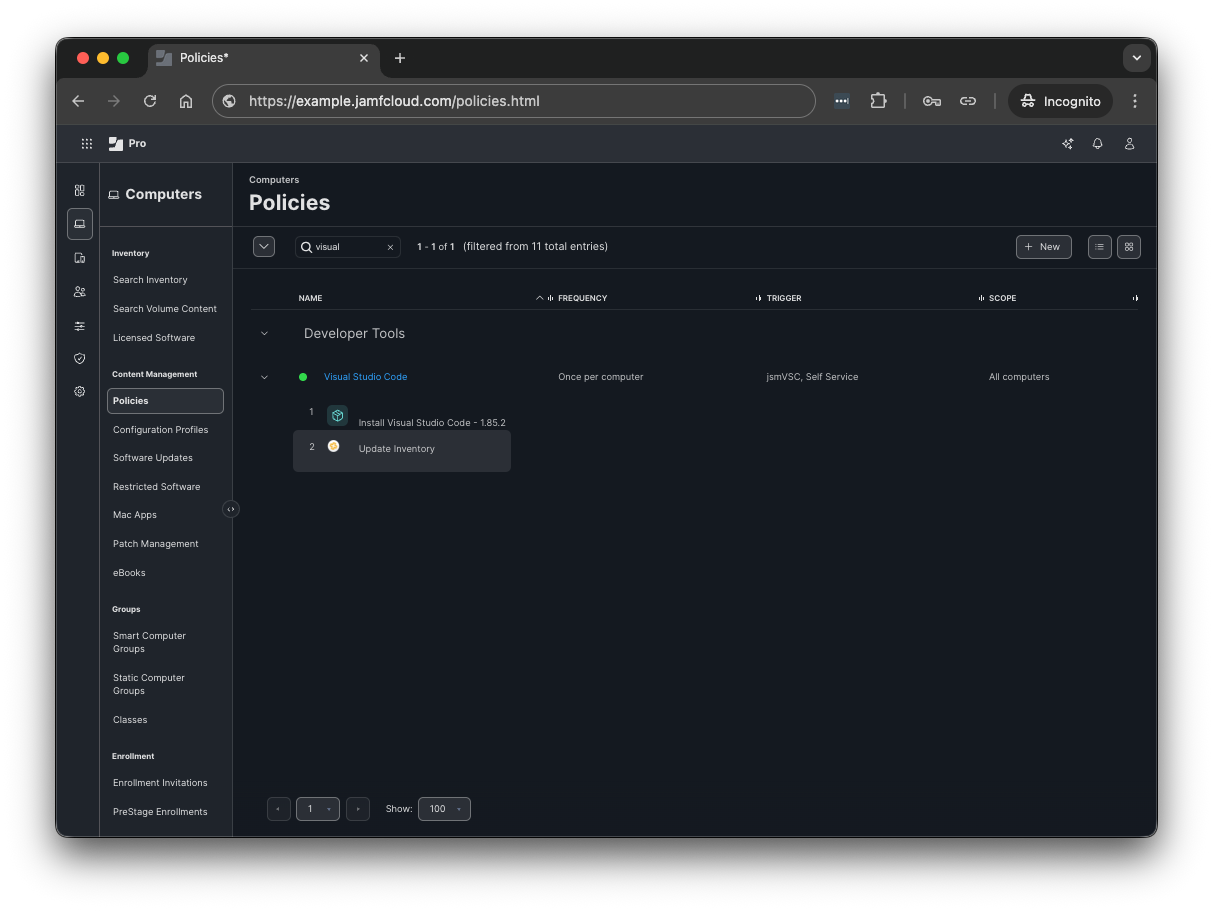Open the Show 100 entries dropdown
Image resolution: width=1213 pixels, height=911 pixels.
(444, 809)
